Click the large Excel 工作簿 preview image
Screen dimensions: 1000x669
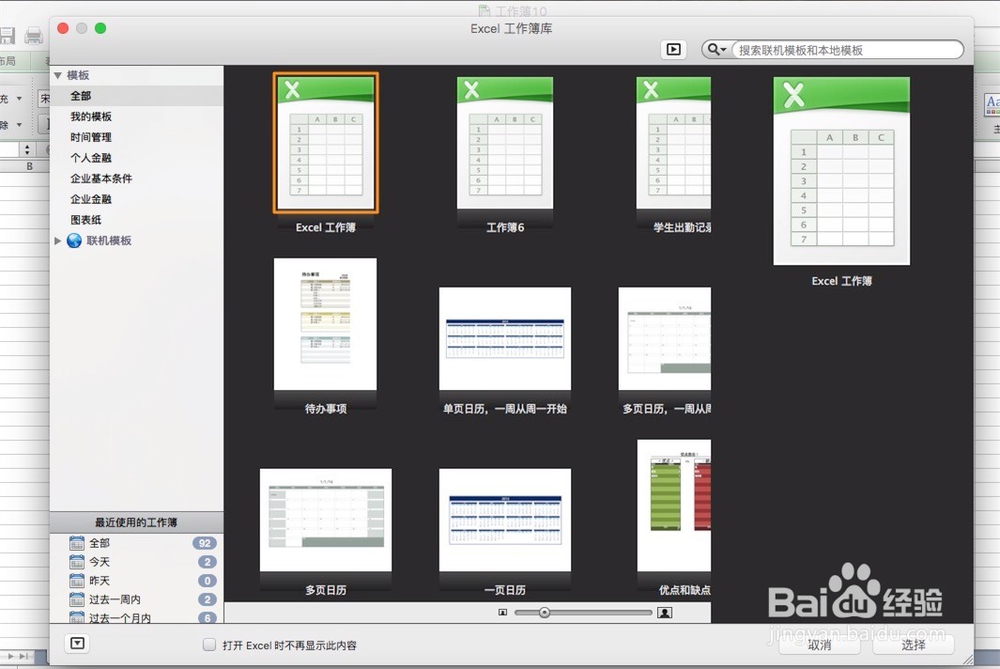click(841, 171)
